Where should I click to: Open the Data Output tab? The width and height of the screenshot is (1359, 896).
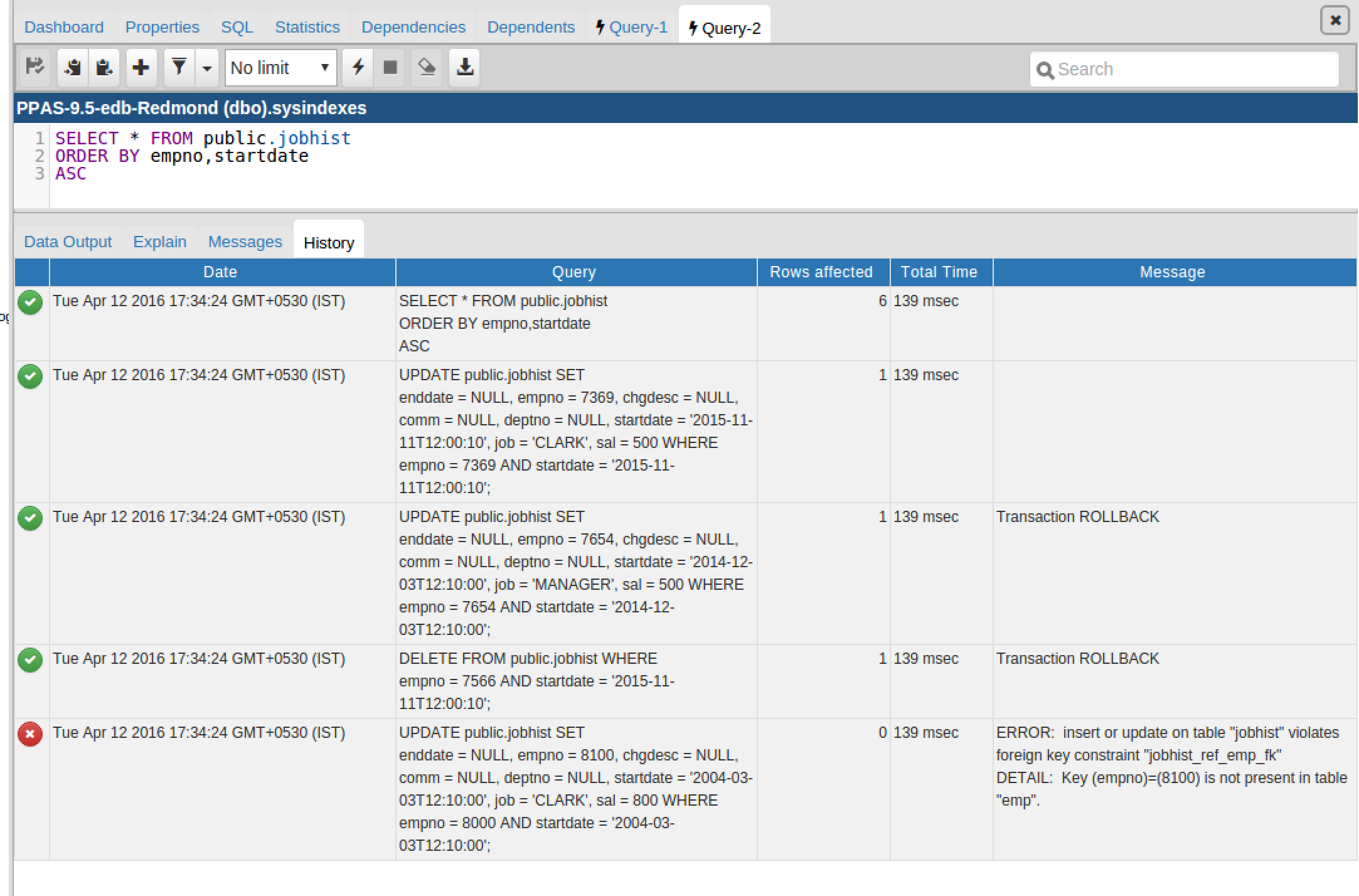point(68,242)
